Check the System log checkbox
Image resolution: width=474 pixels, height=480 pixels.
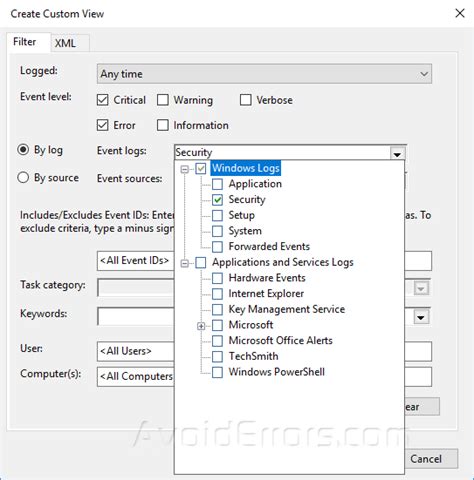(217, 231)
